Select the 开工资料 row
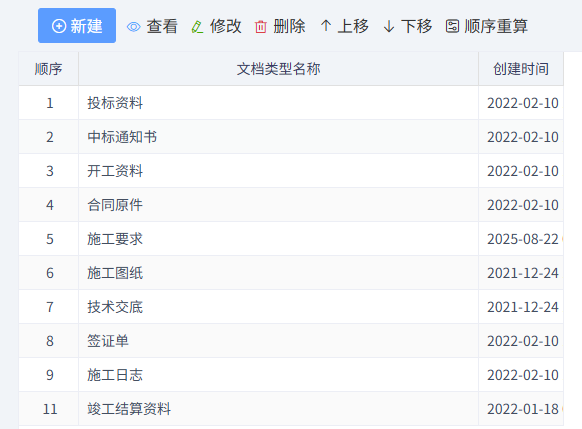The width and height of the screenshot is (582, 429). tap(291, 171)
